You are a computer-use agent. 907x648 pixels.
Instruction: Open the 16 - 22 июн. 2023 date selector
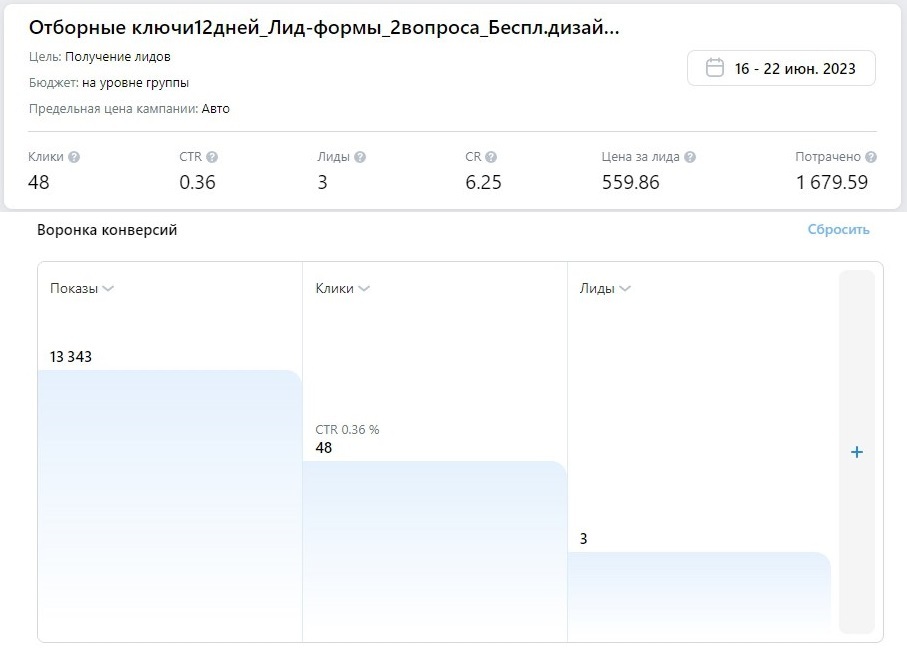pos(781,68)
